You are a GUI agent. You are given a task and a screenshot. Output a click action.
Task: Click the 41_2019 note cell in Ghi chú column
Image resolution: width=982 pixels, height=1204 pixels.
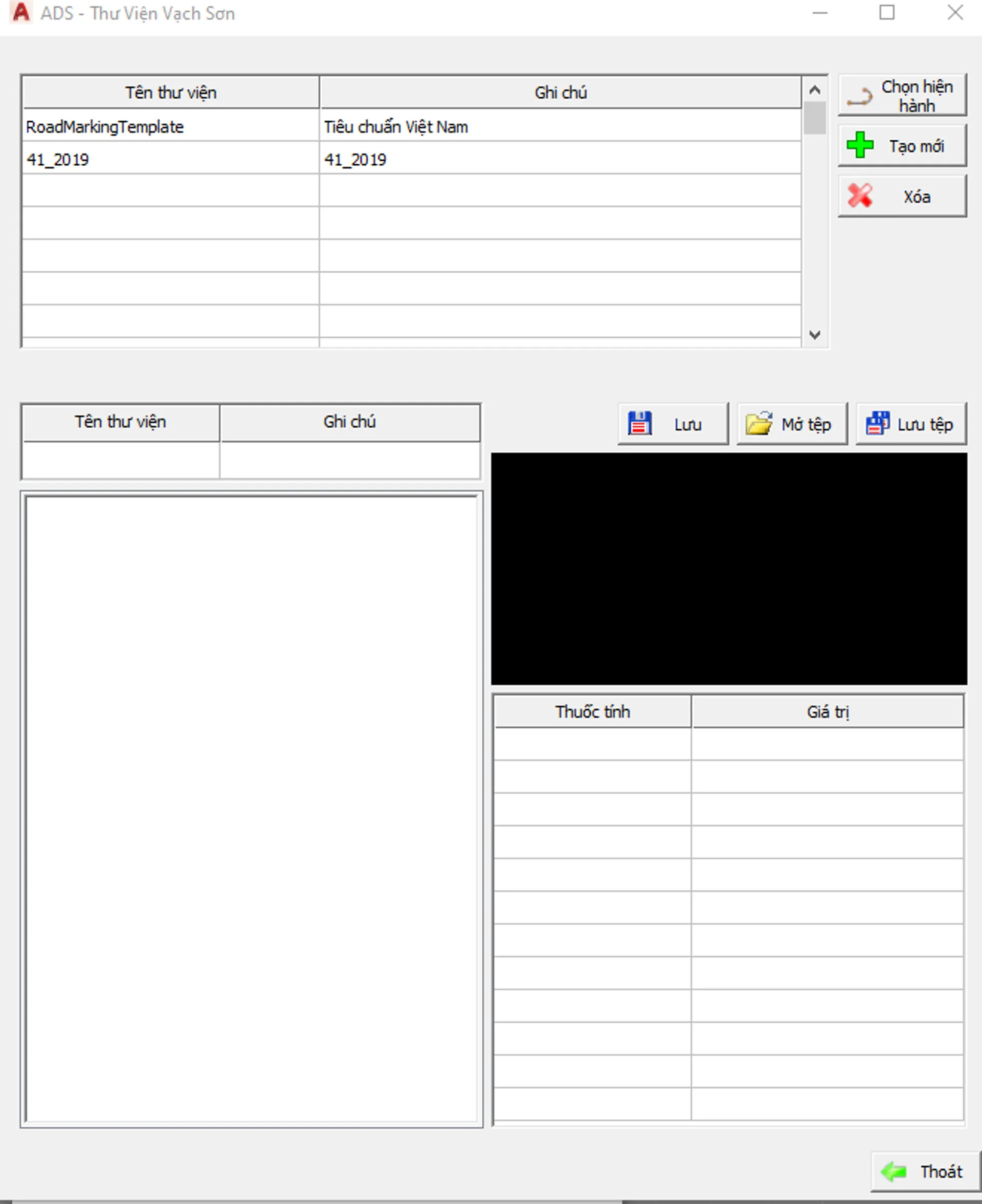[560, 159]
